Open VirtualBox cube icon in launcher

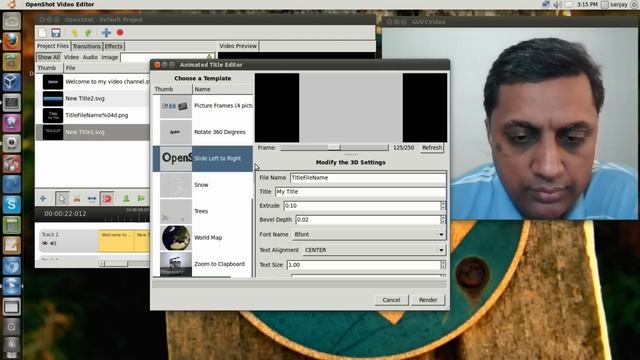(11, 82)
